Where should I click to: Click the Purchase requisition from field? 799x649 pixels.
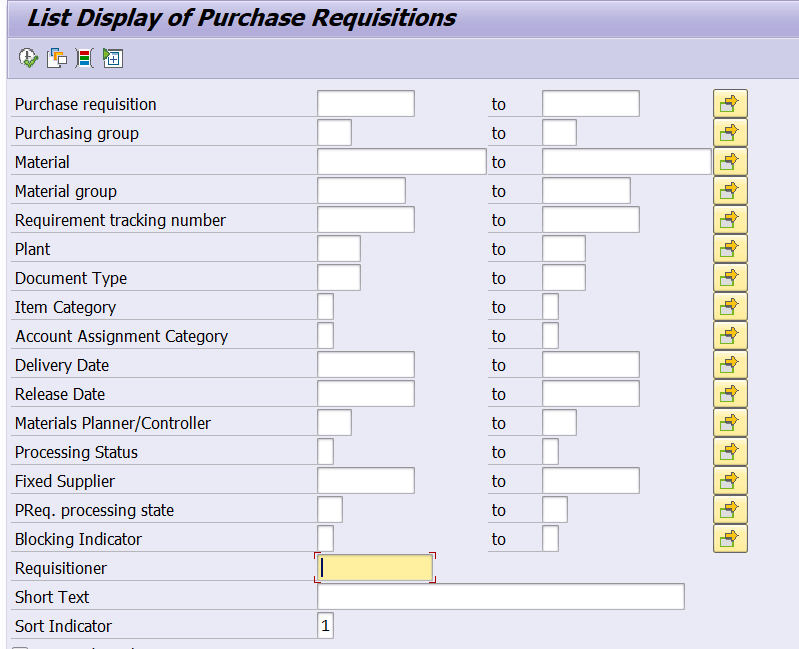365,104
